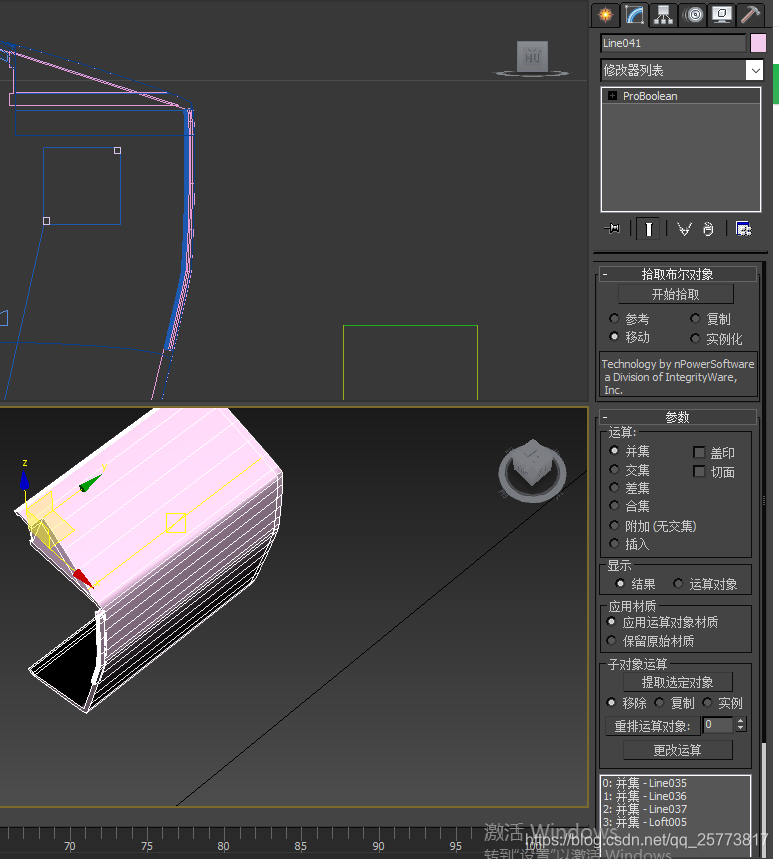Image resolution: width=779 pixels, height=859 pixels.
Task: Open the pink object color swatch
Action: click(758, 43)
